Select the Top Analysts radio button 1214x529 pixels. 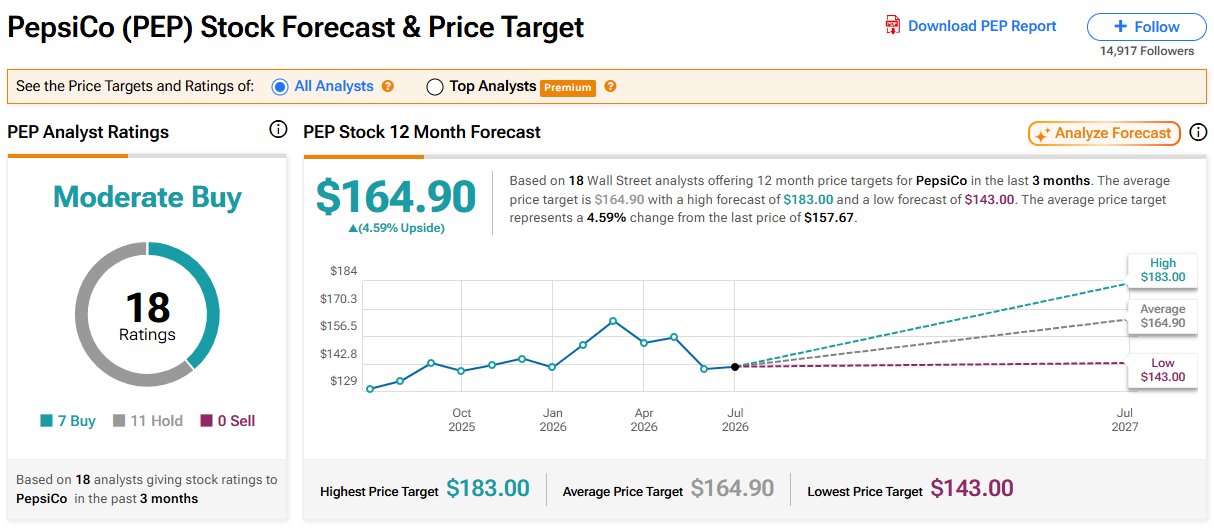pyautogui.click(x=435, y=87)
